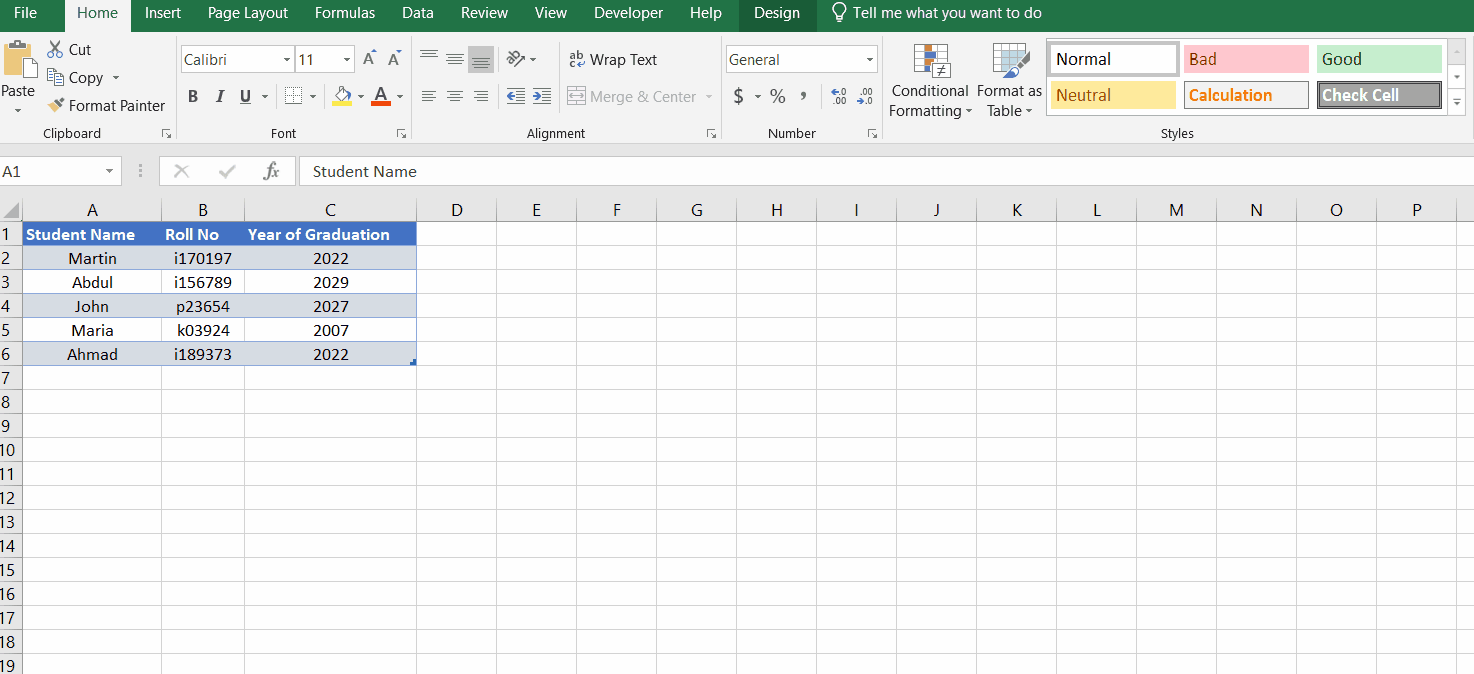This screenshot has height=674, width=1474.
Task: Increase font size with larger A icon
Action: point(369,59)
